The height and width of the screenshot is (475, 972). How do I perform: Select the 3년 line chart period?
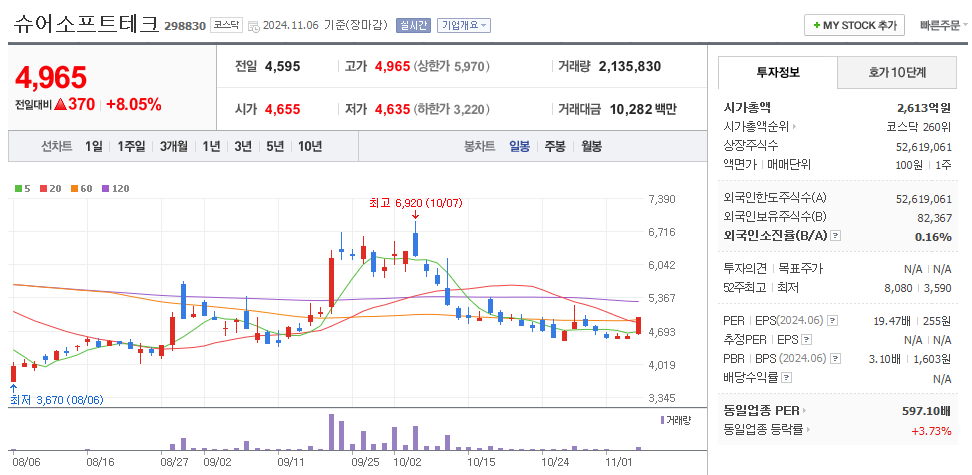pyautogui.click(x=243, y=146)
